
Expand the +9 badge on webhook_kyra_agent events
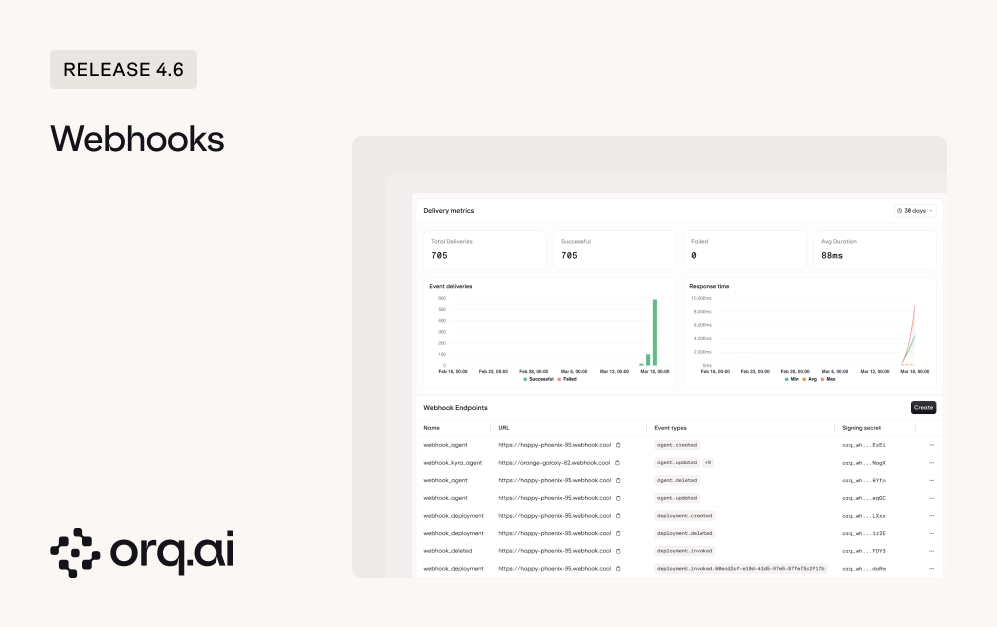coord(708,463)
